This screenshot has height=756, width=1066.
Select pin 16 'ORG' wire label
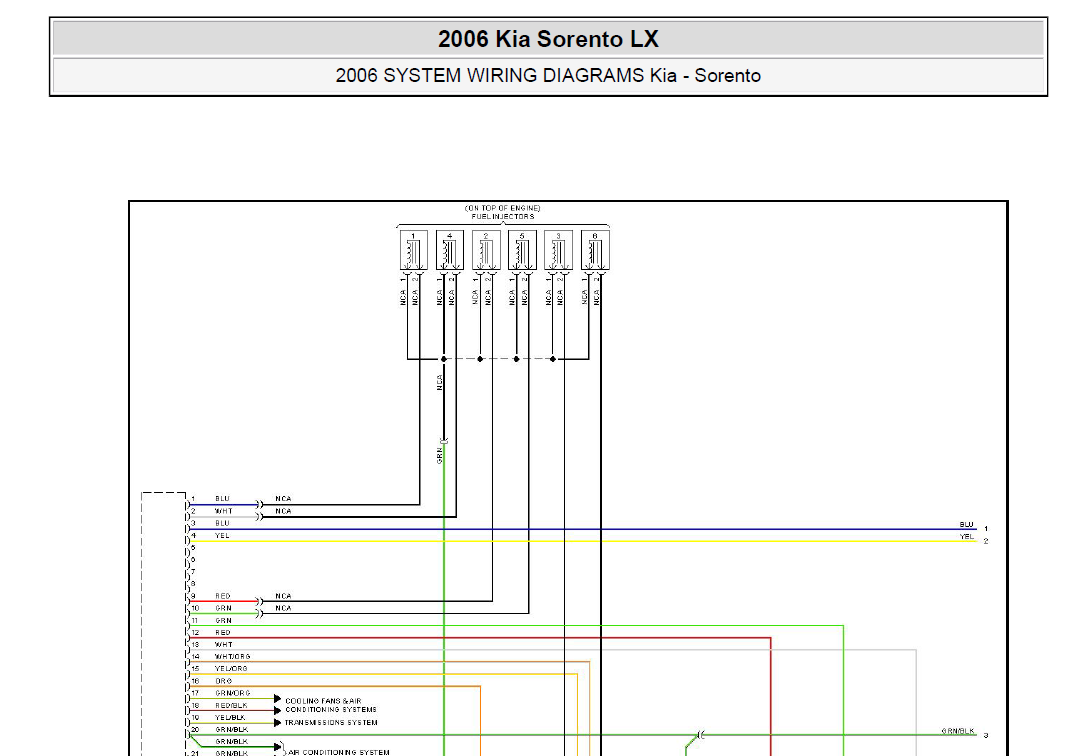point(224,681)
